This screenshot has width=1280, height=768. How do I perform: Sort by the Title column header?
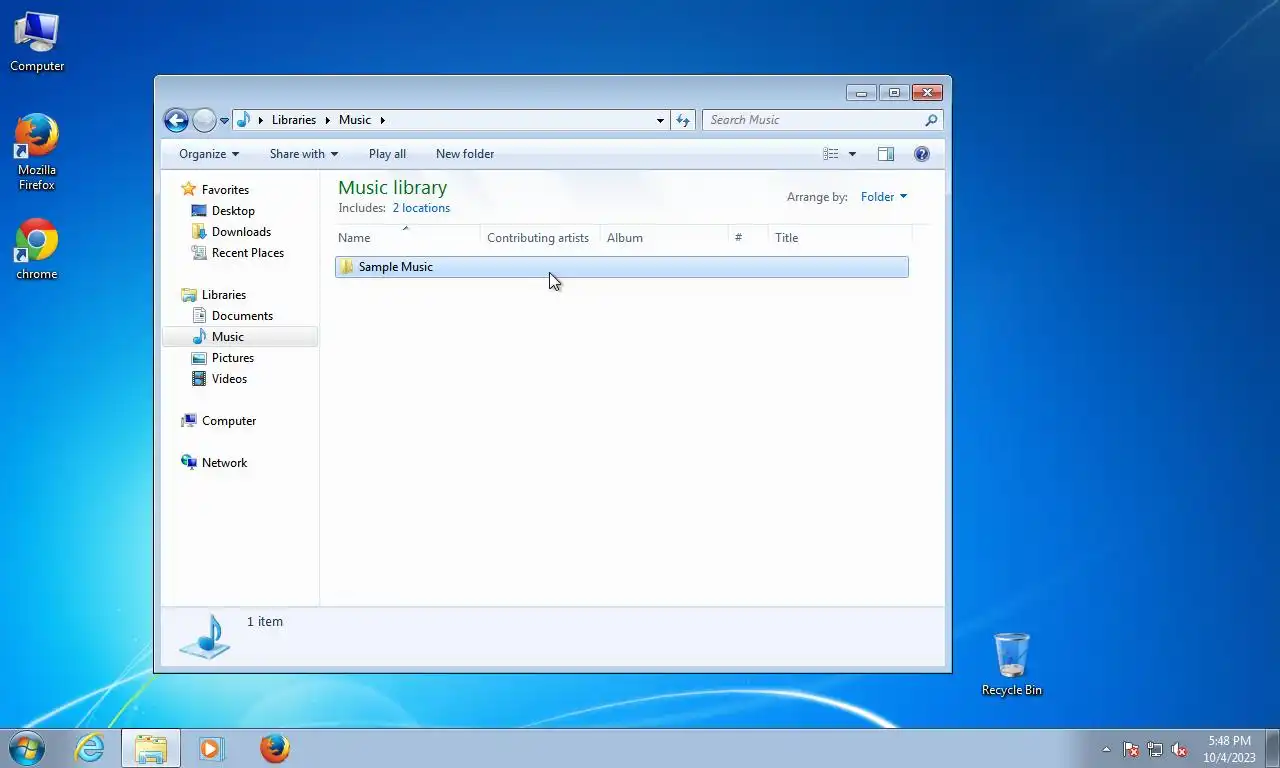coord(840,238)
